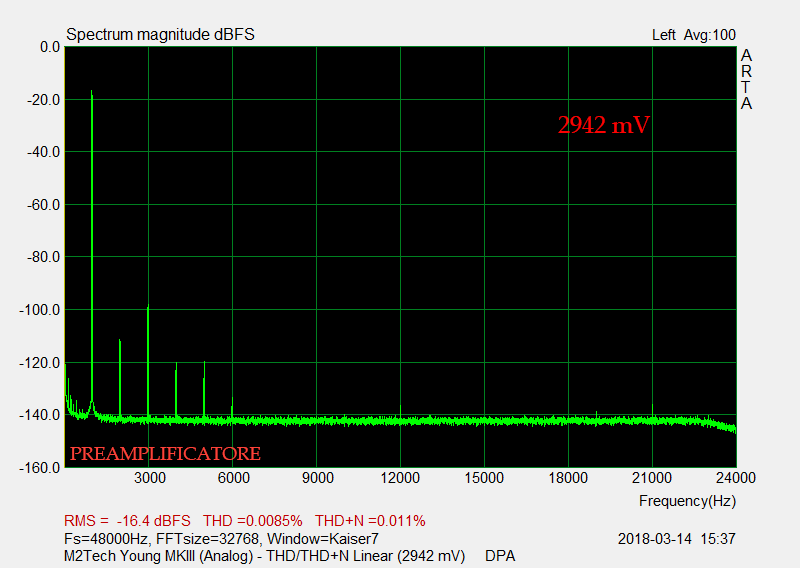Click the '-40.0' y-axis tick label
800x568 pixels.
coord(43,152)
